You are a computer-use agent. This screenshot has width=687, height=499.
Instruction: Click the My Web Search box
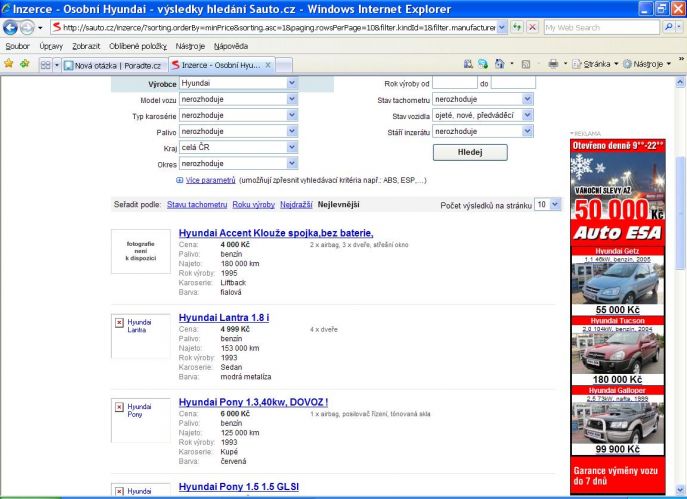coord(602,28)
